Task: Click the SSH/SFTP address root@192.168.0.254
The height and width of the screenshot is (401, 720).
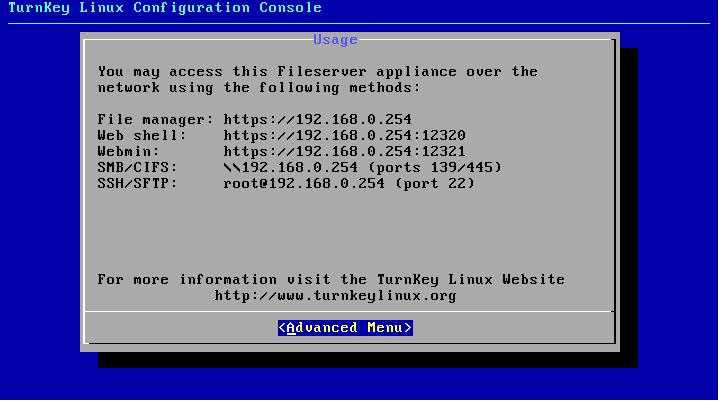Action: point(304,183)
